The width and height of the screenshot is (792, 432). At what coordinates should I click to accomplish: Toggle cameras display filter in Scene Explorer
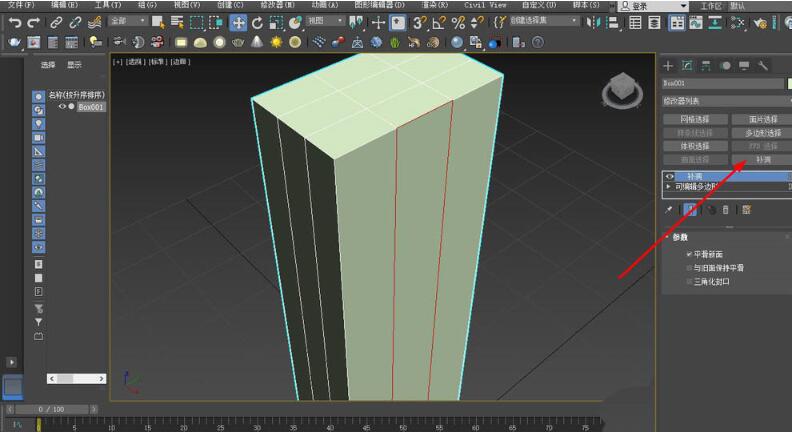pyautogui.click(x=38, y=137)
